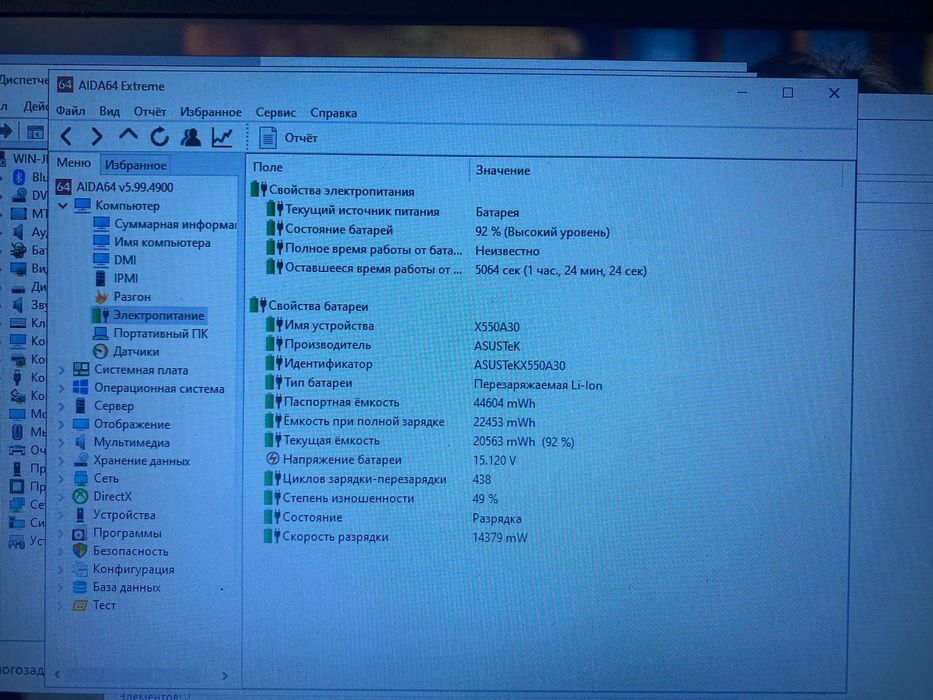Select Имя компьютера tree item
The width and height of the screenshot is (933, 700).
point(152,242)
